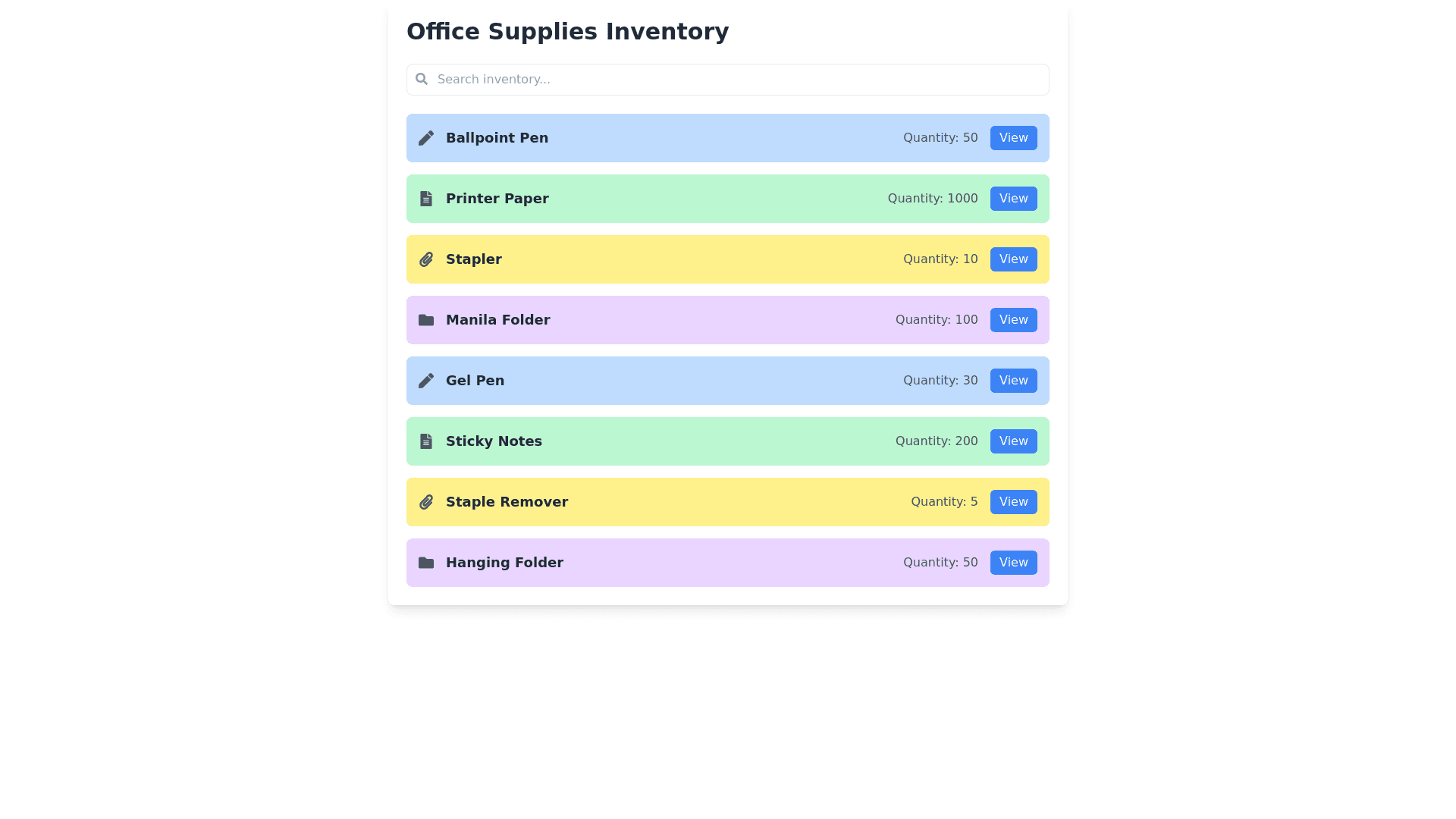View the Staple Remover entry
This screenshot has width=1456, height=819.
click(x=1013, y=502)
